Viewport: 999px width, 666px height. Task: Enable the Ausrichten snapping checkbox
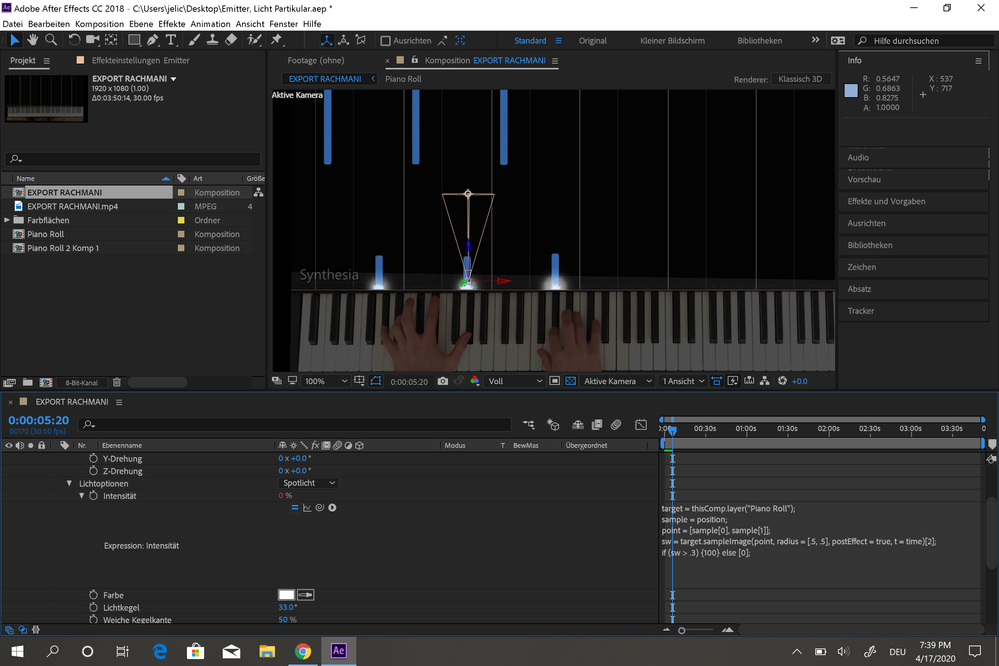click(386, 41)
